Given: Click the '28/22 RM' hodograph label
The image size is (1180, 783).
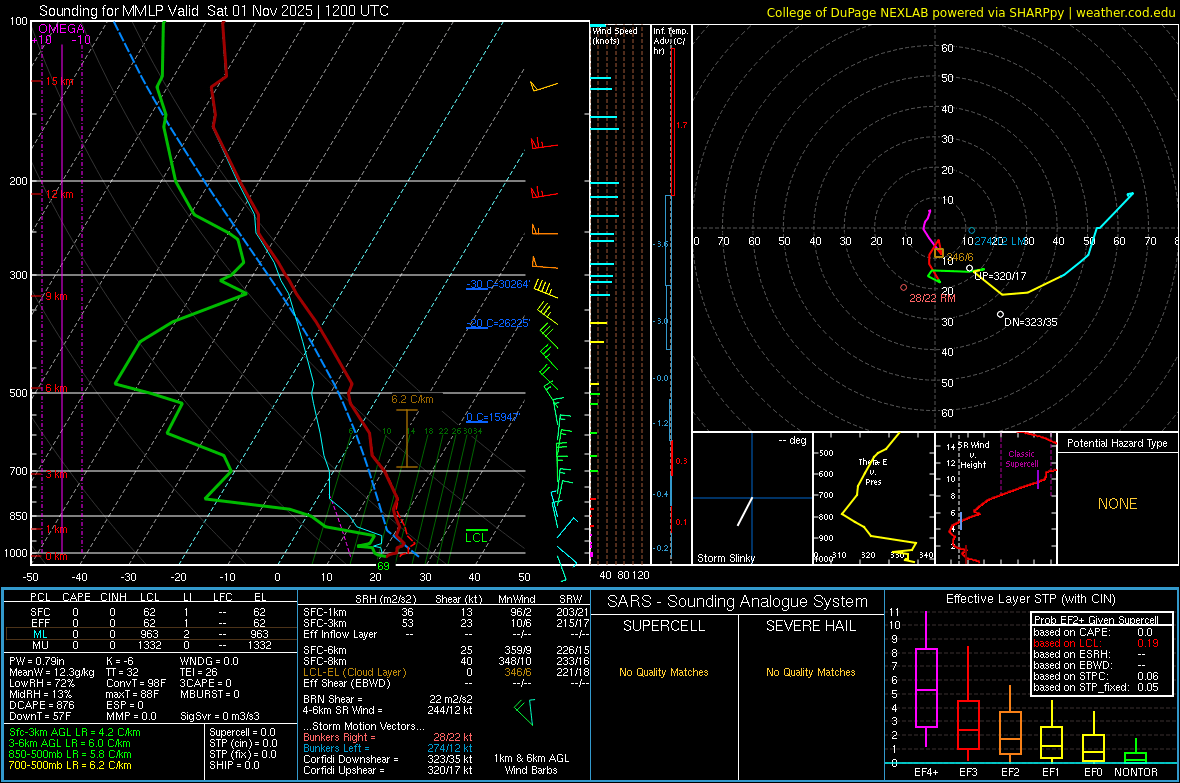Looking at the screenshot, I should point(932,298).
